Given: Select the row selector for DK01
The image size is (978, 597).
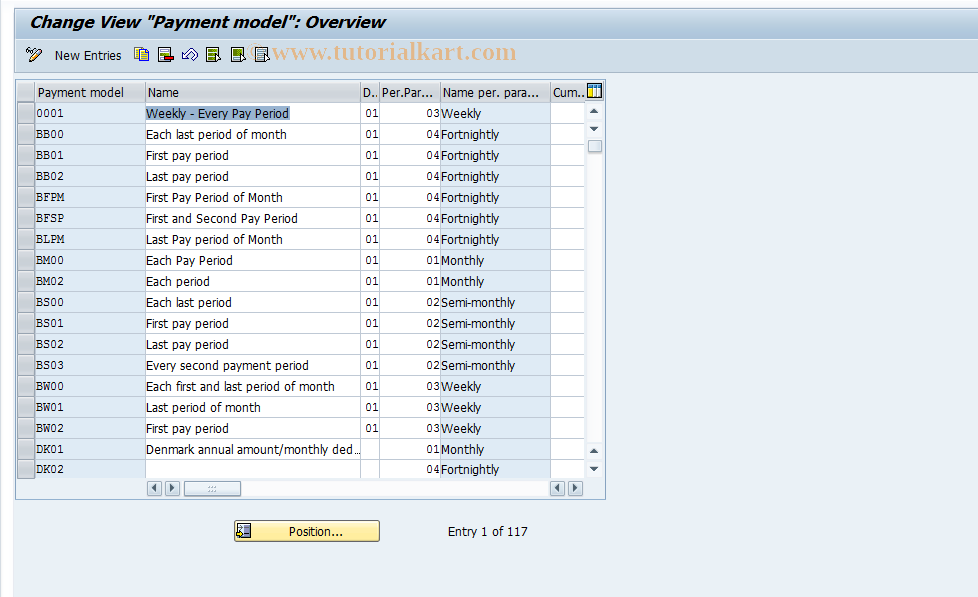Looking at the screenshot, I should point(26,449).
